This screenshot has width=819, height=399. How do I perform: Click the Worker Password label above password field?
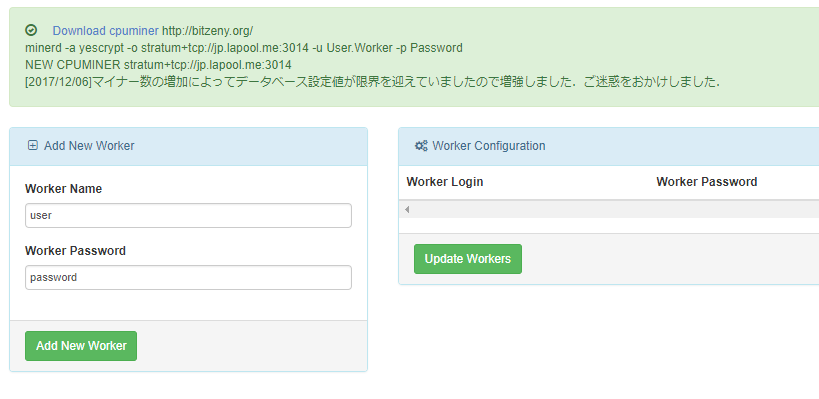click(75, 251)
